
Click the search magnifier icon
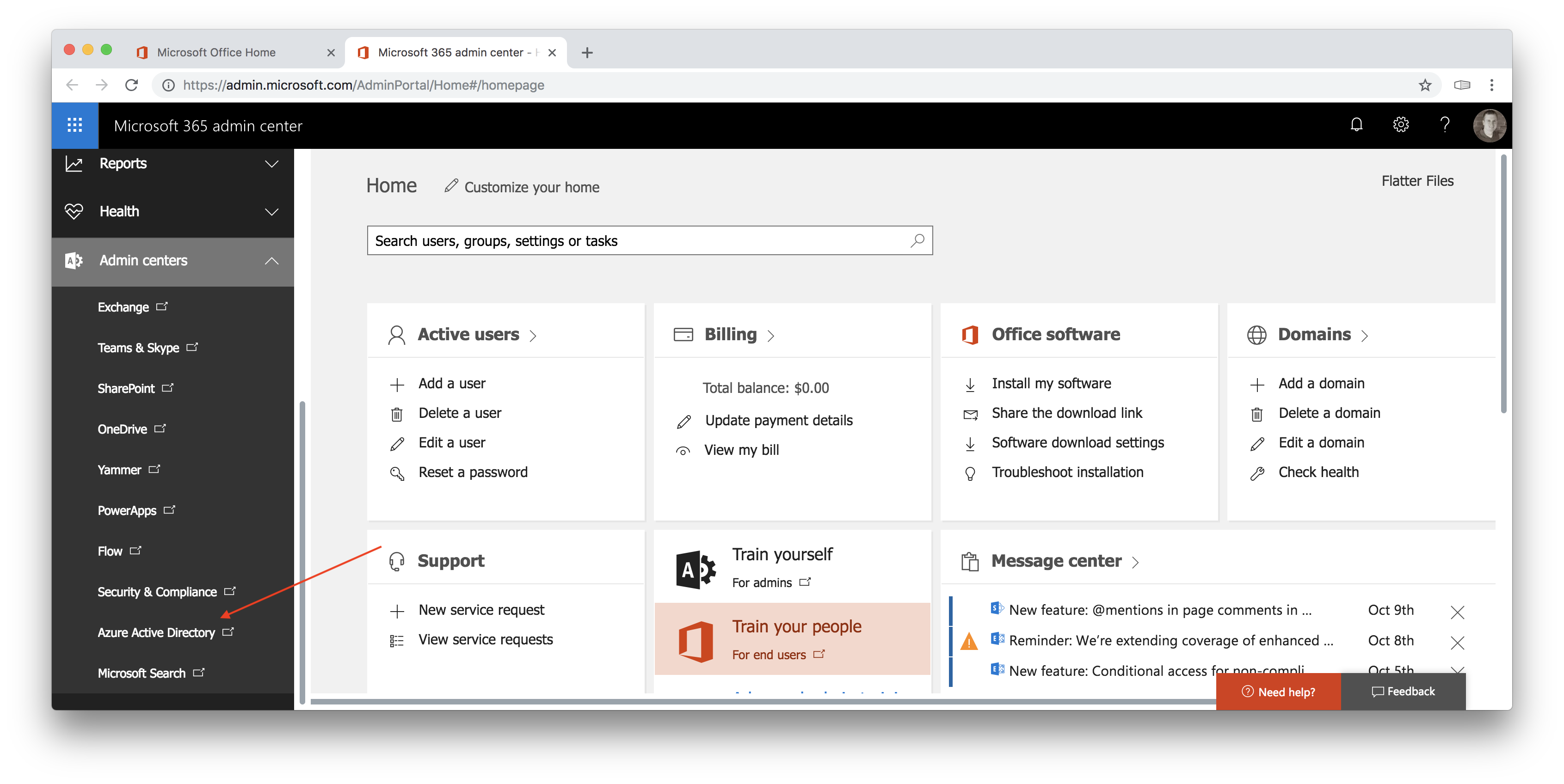917,241
